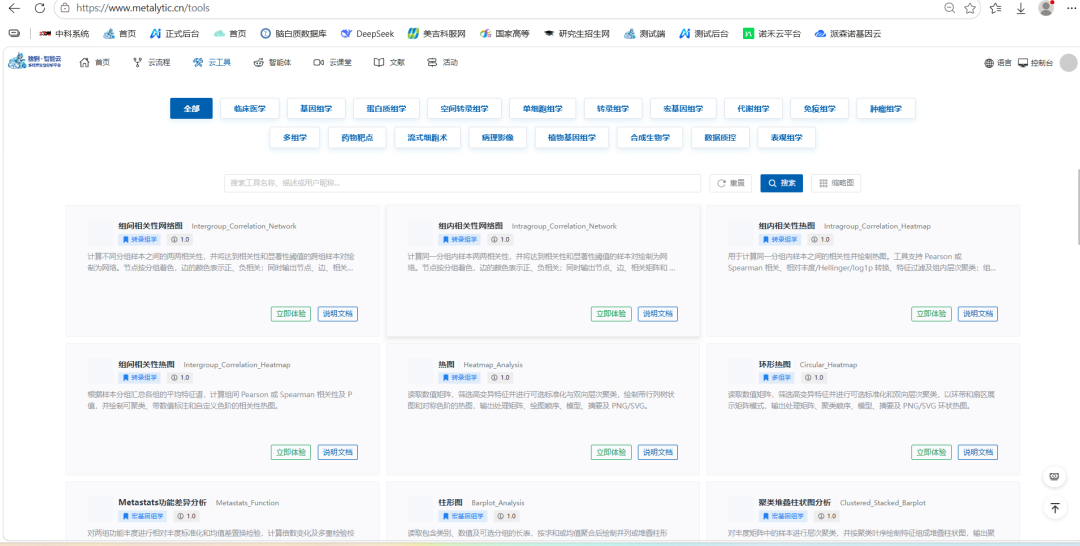Filter tools by 代谢组学
Viewport: 1080px width, 546px height.
point(754,109)
